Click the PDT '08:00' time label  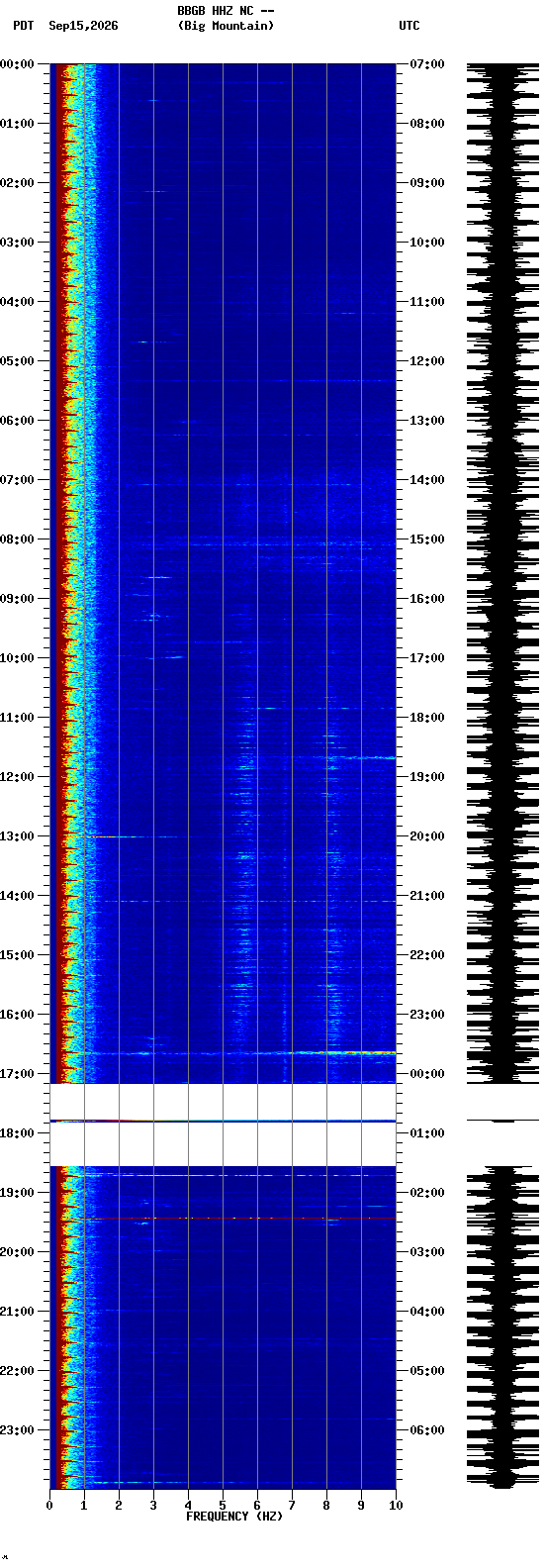point(17,539)
